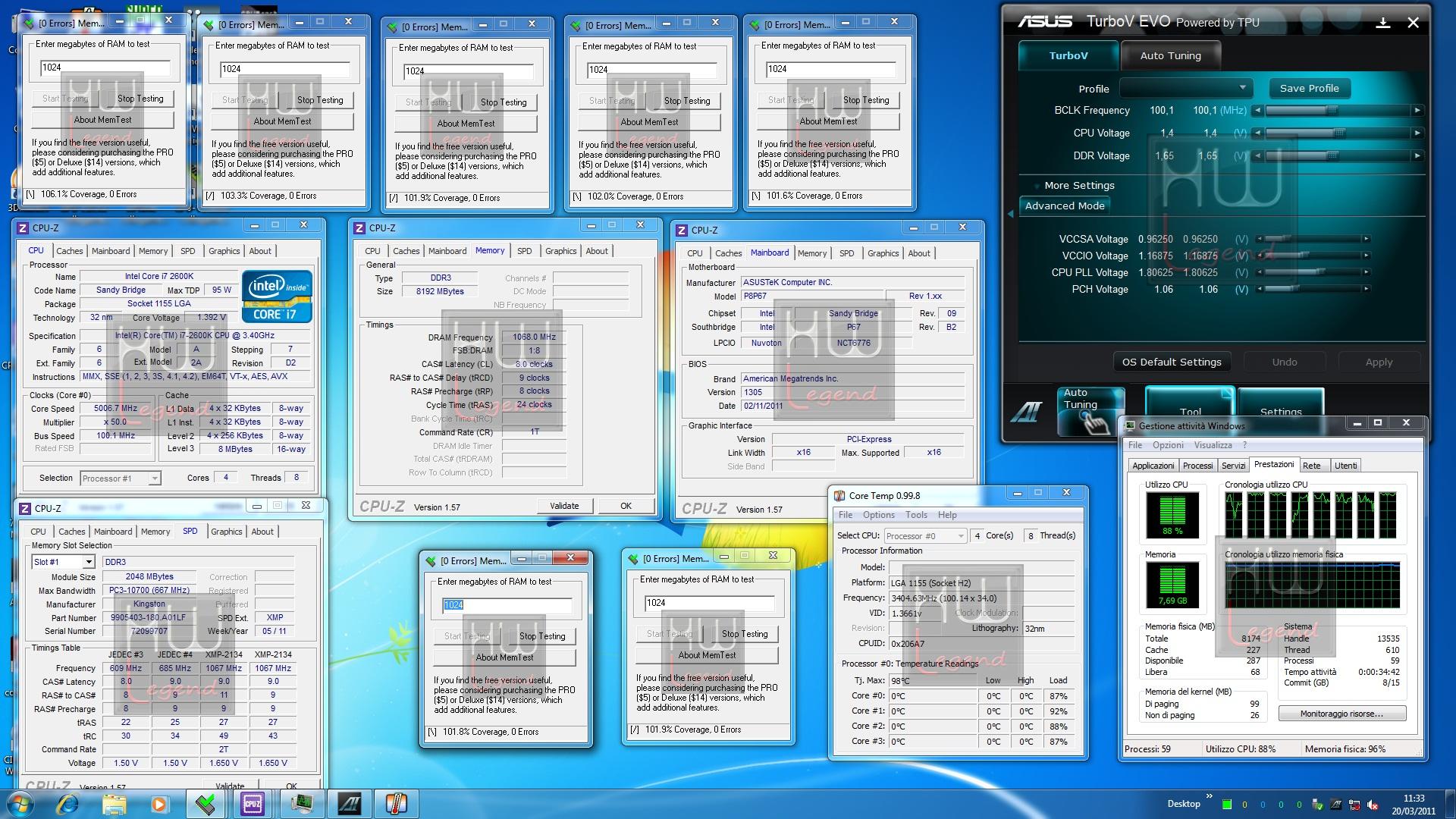
Task: Click the BCLK Frequency slider handle
Action: click(1332, 111)
